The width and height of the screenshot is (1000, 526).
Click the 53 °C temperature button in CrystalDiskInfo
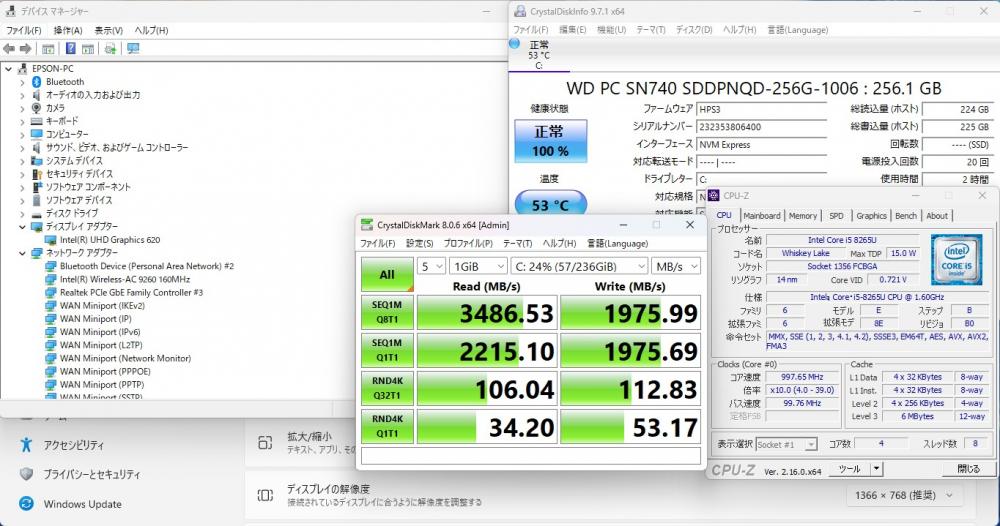tap(550, 205)
